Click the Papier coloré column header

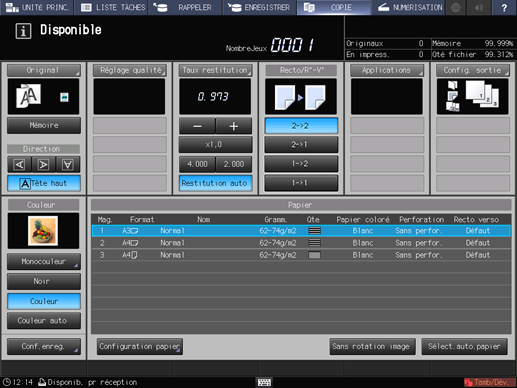point(363,219)
